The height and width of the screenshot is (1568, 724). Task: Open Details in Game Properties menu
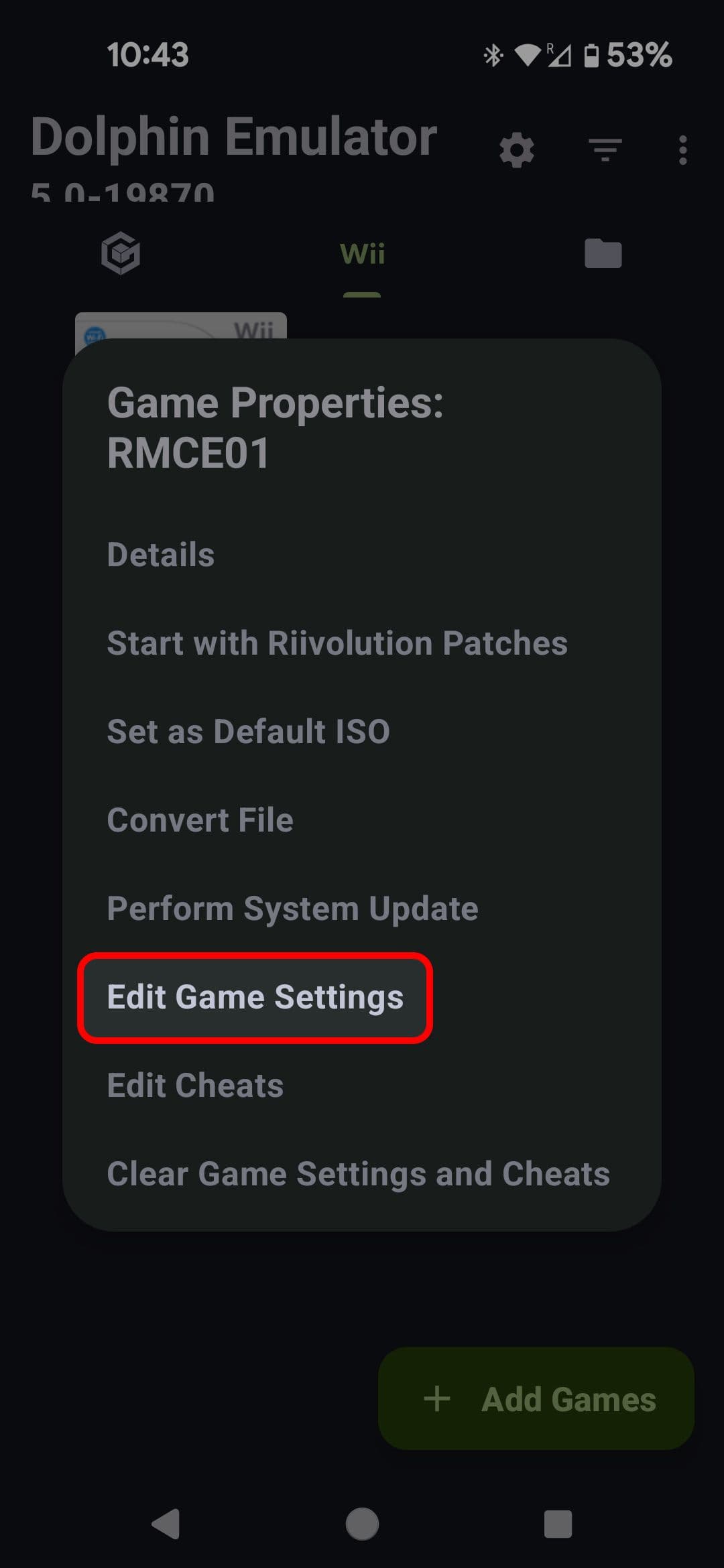[161, 555]
